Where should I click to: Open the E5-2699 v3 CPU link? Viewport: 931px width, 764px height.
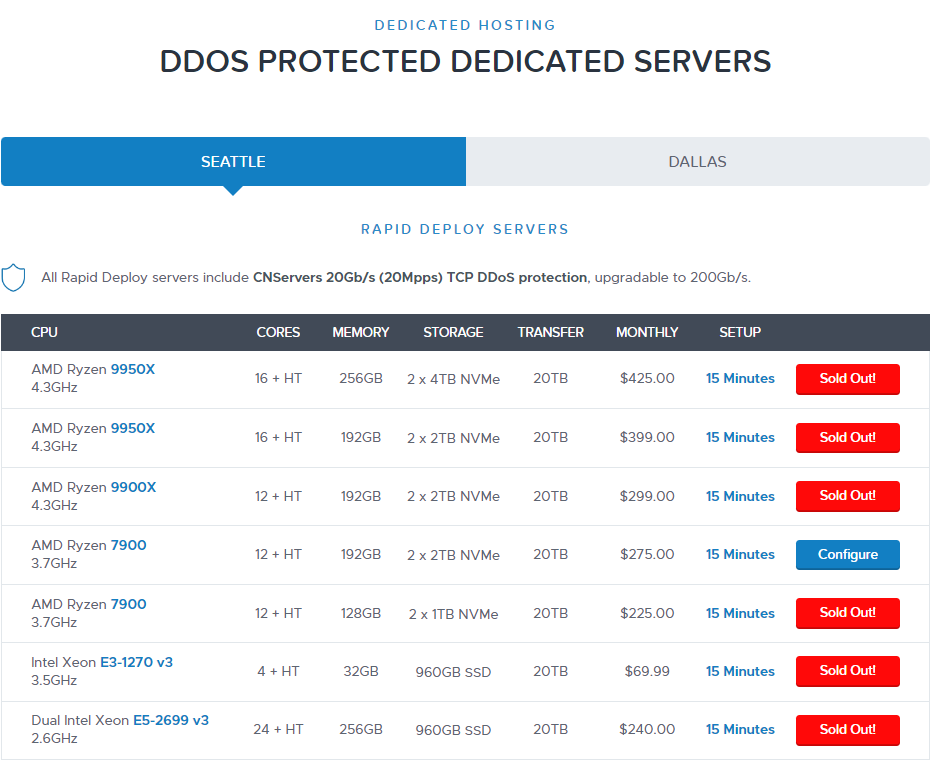[171, 720]
